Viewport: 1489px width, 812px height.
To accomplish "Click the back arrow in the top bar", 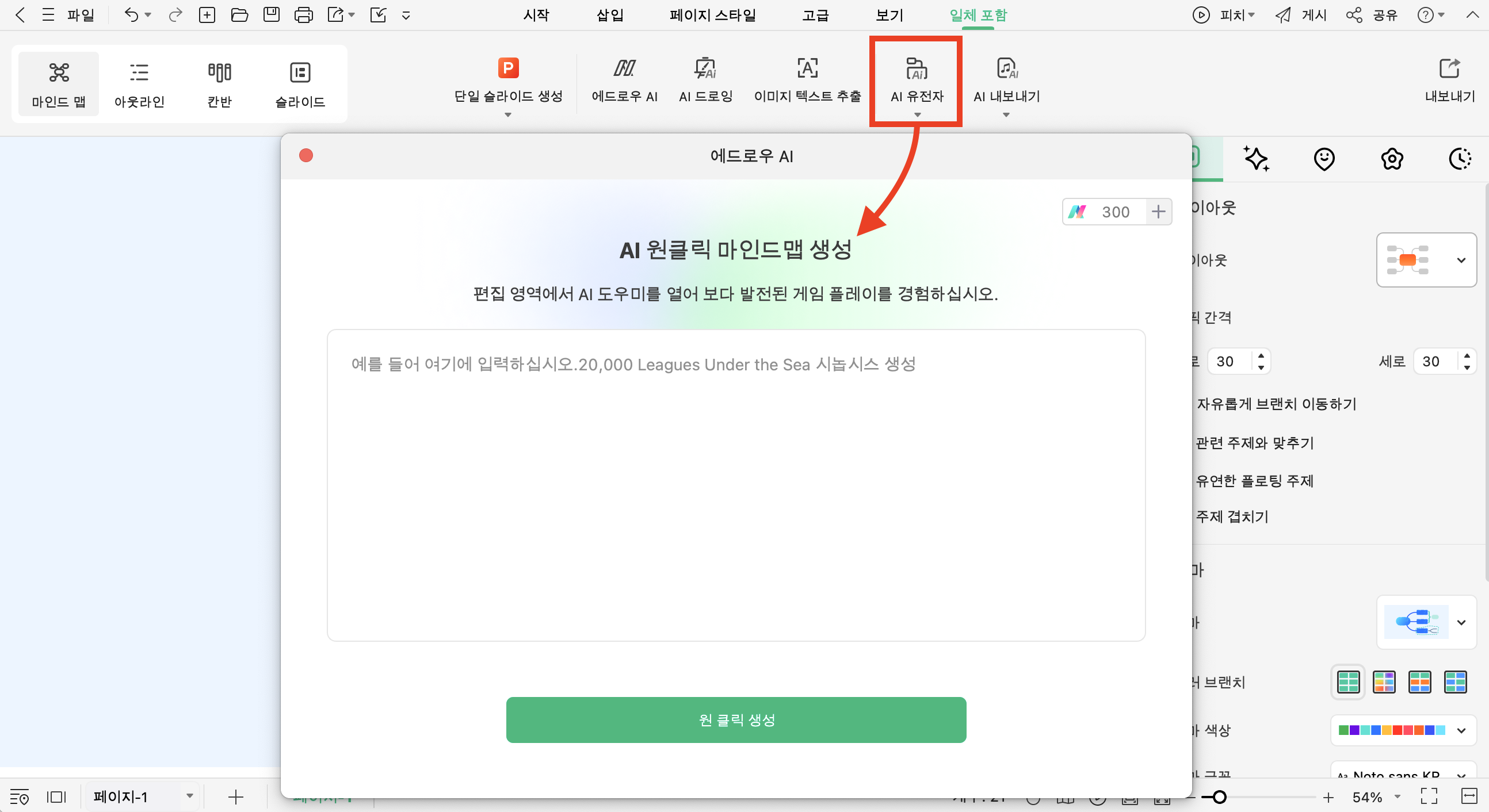I will point(20,15).
